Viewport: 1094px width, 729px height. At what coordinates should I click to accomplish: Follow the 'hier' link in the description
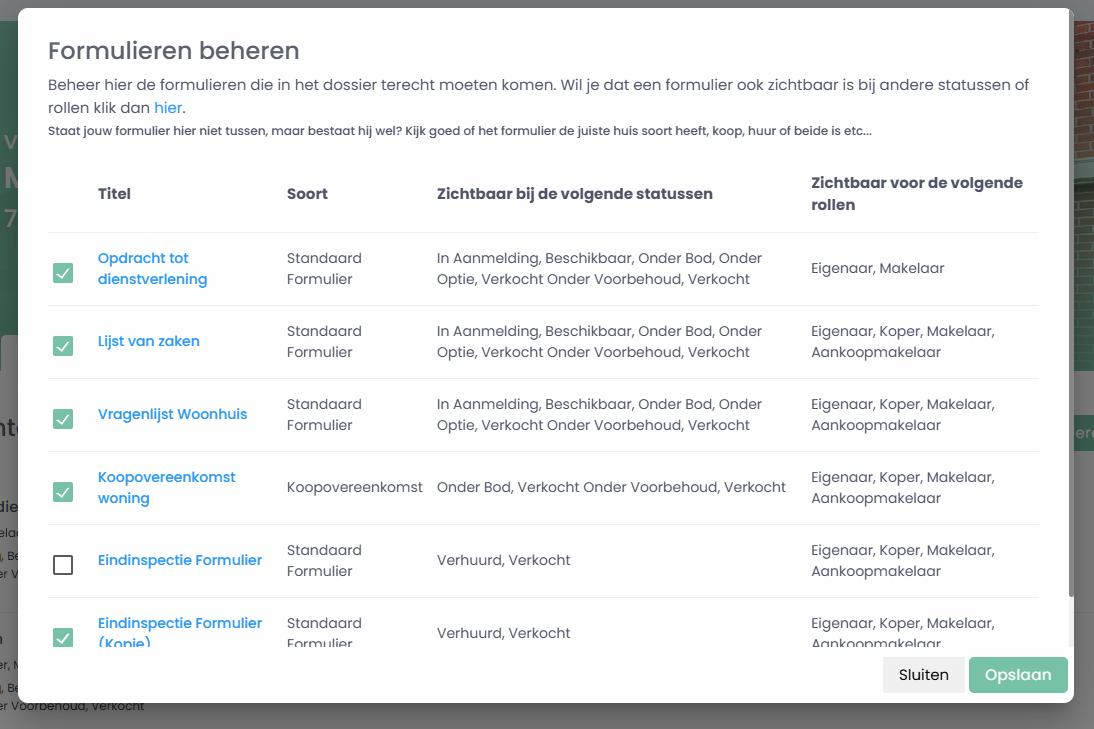[168, 107]
